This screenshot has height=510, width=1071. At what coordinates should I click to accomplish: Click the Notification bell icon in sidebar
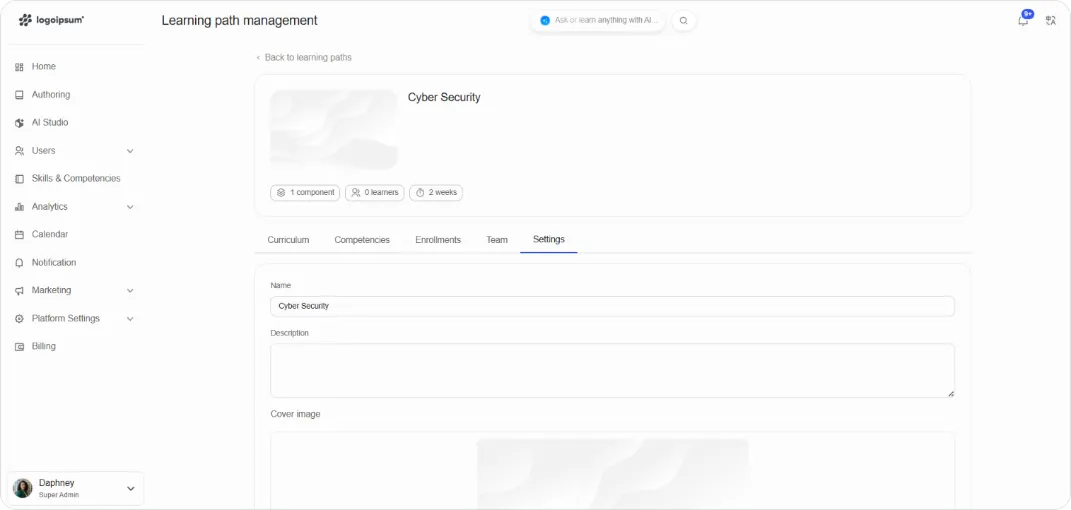(19, 263)
